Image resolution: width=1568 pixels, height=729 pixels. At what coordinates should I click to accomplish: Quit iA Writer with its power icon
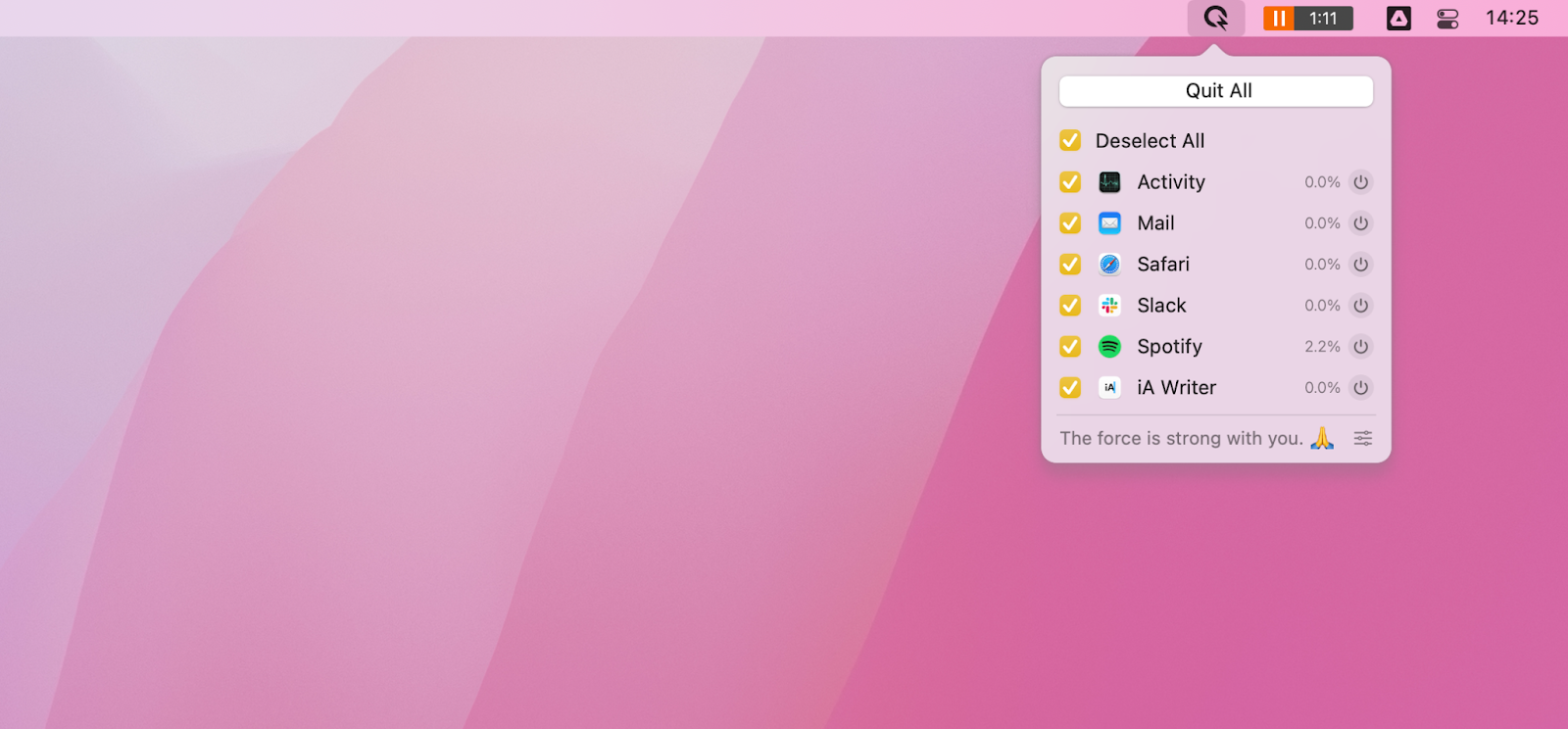(x=1360, y=388)
